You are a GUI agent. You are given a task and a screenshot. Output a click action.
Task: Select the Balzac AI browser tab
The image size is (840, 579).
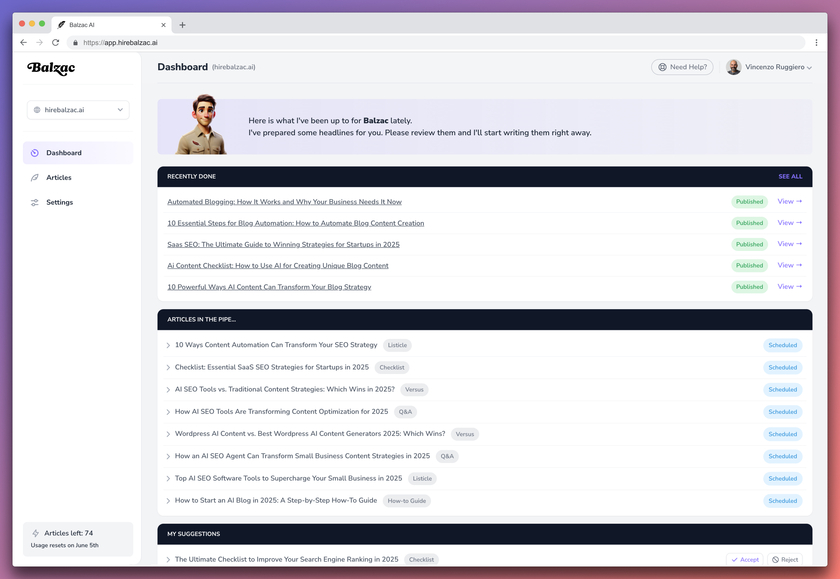click(x=111, y=25)
